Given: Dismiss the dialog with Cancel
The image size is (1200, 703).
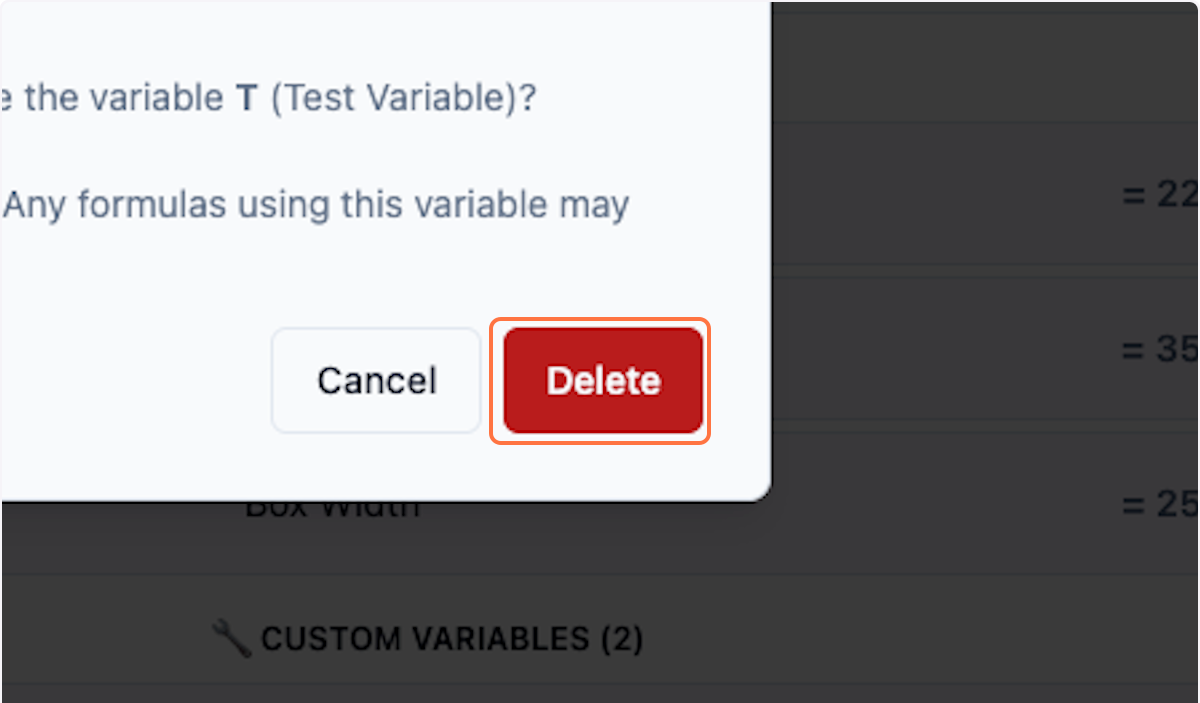Looking at the screenshot, I should pos(376,380).
